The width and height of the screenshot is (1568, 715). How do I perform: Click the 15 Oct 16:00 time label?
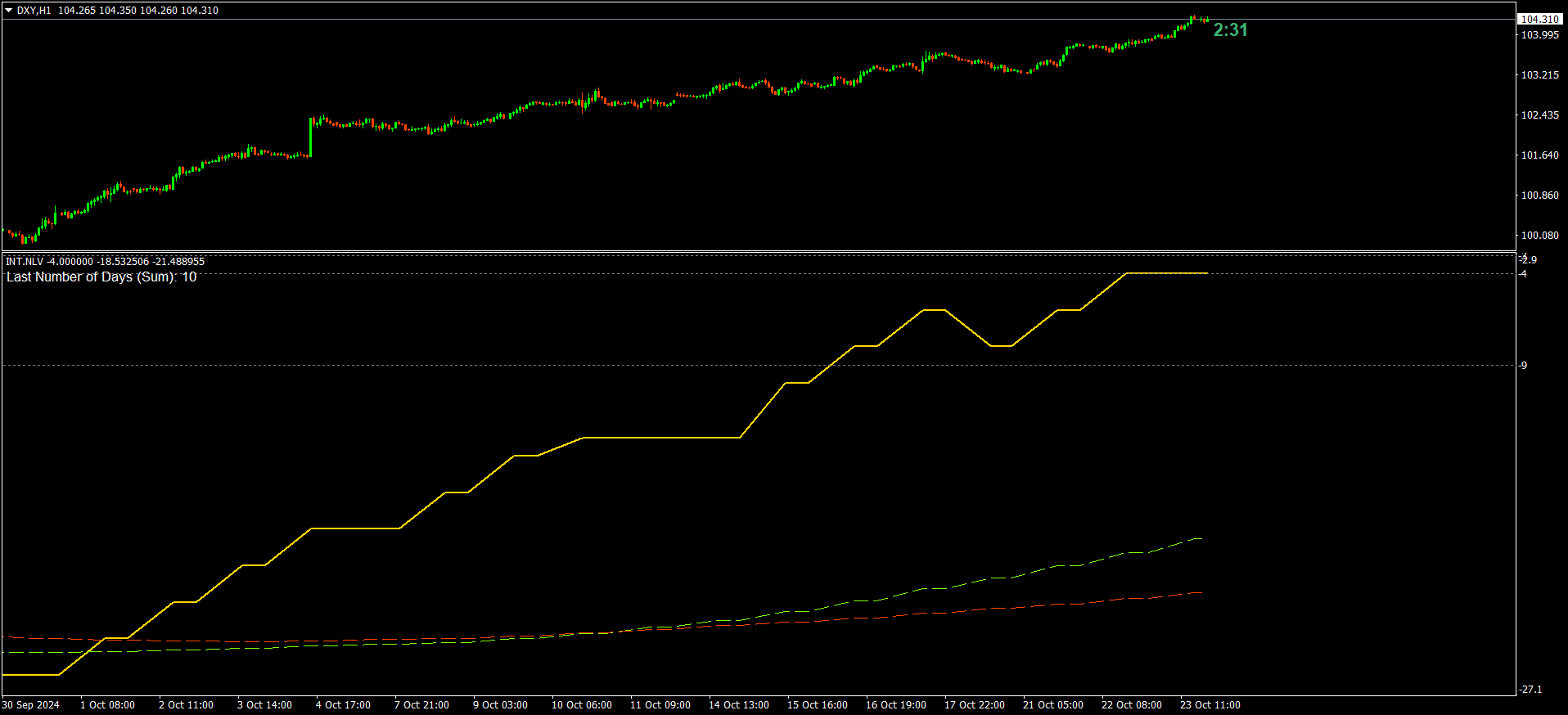tap(817, 705)
